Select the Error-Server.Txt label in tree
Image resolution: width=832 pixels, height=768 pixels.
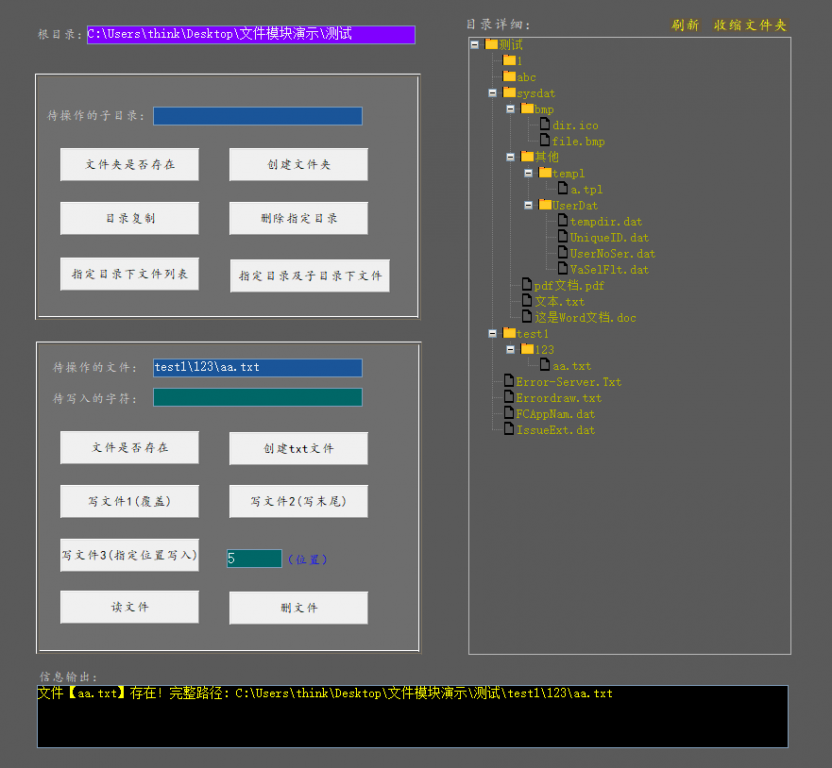(568, 382)
